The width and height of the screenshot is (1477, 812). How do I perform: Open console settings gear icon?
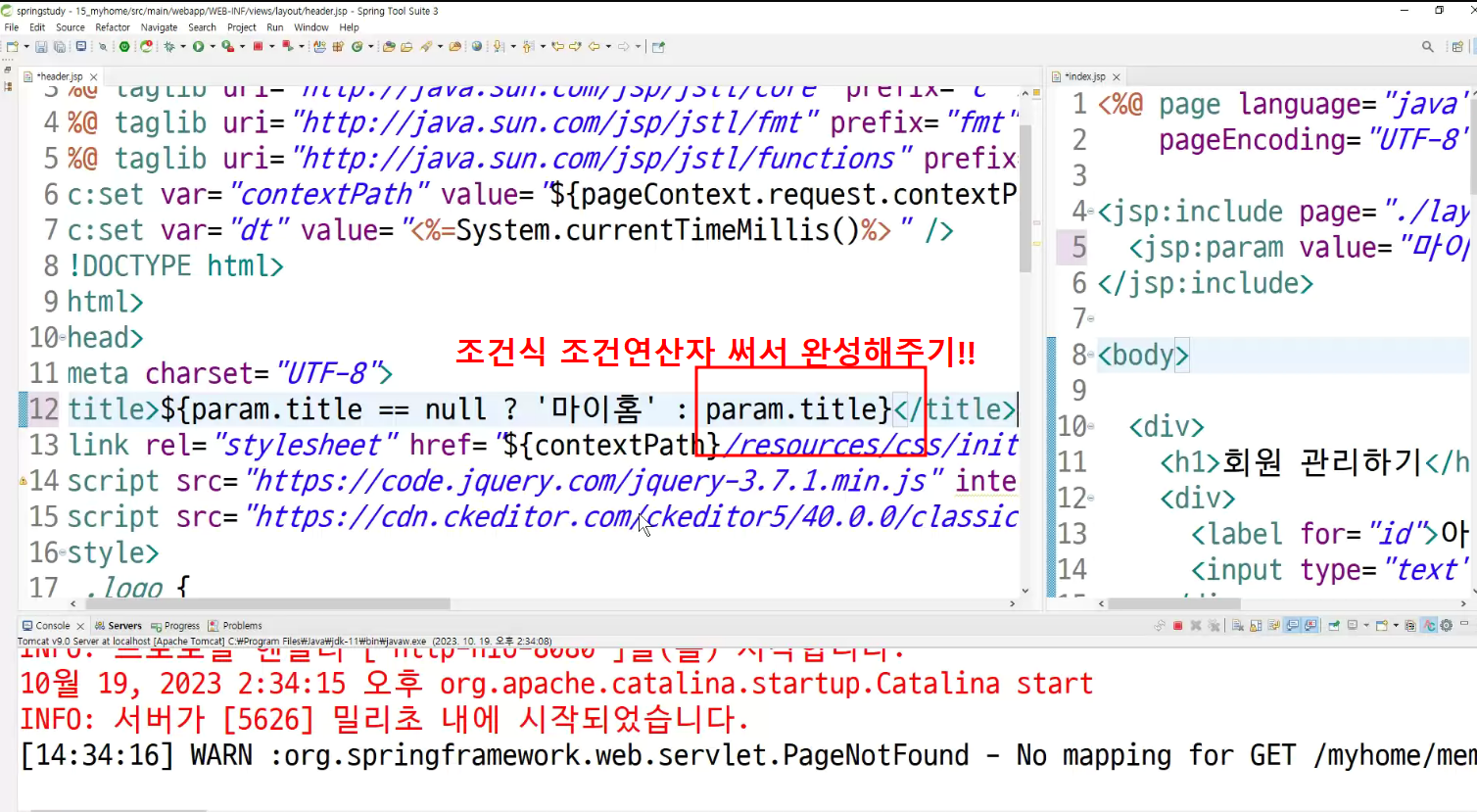tap(1447, 625)
